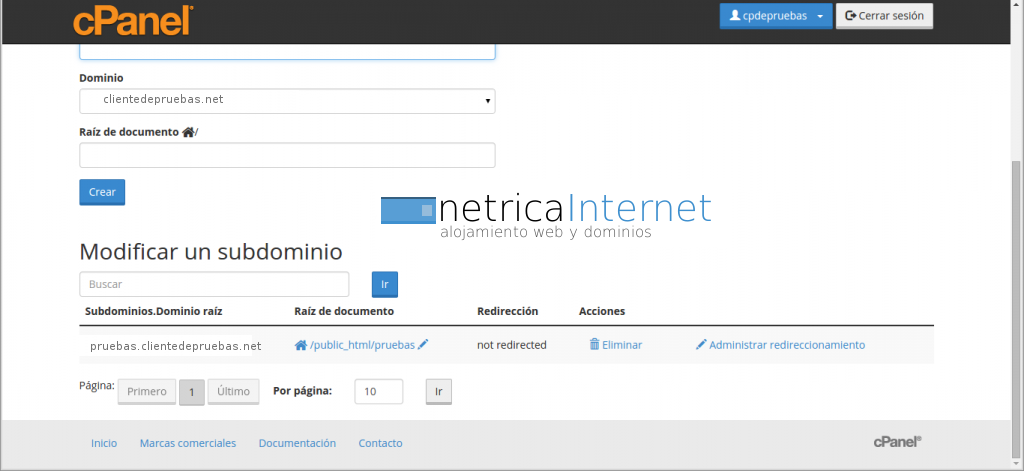
Task: Click Ir button next to search field
Action: [x=384, y=284]
